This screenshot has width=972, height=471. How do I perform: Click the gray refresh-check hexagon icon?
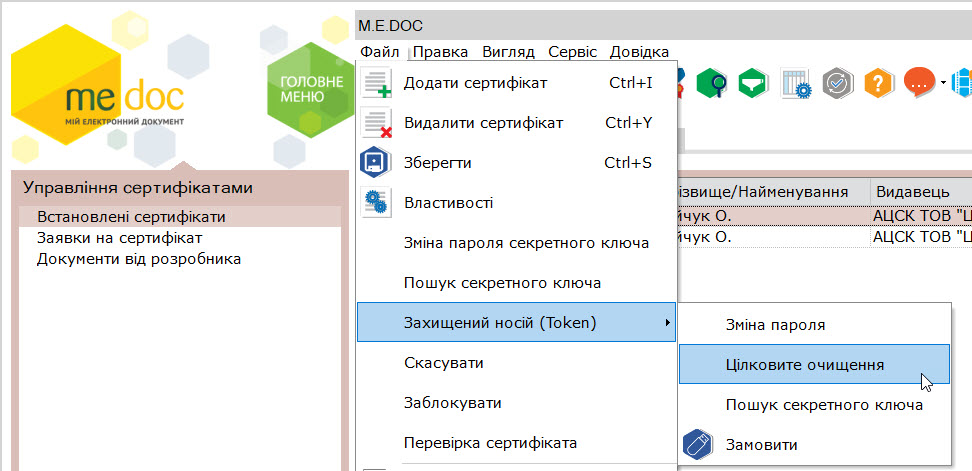(x=838, y=82)
